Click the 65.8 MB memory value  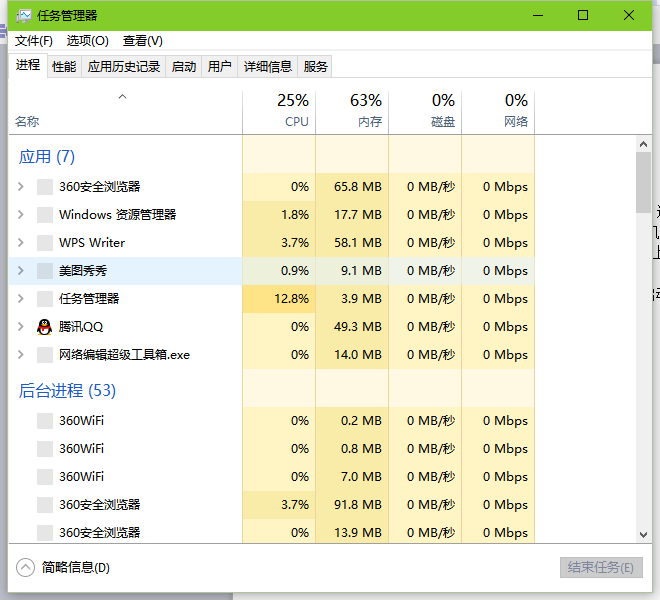(x=358, y=187)
